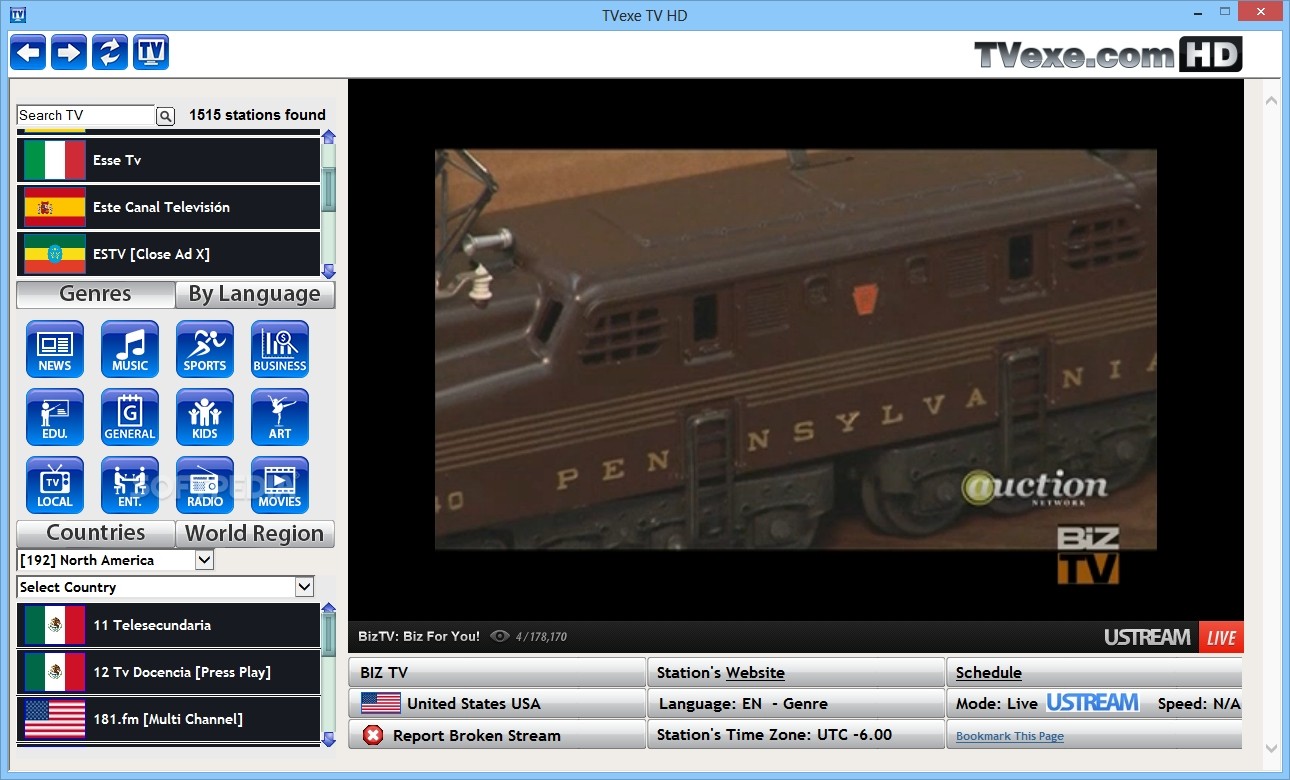Image resolution: width=1290 pixels, height=780 pixels.
Task: Click the main page scroll down arrow
Action: tap(1272, 748)
